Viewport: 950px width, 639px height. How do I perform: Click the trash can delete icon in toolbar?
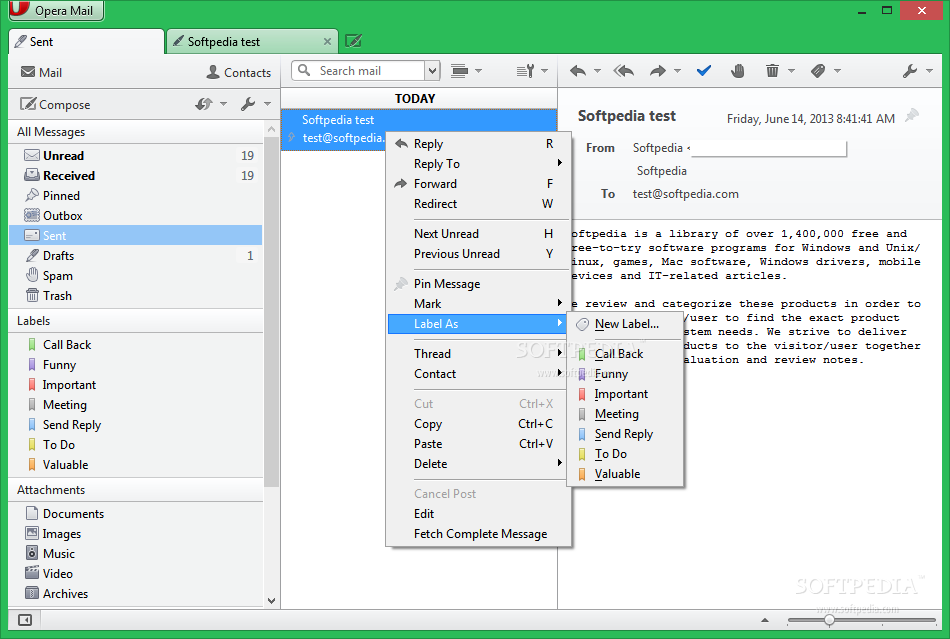click(x=772, y=71)
